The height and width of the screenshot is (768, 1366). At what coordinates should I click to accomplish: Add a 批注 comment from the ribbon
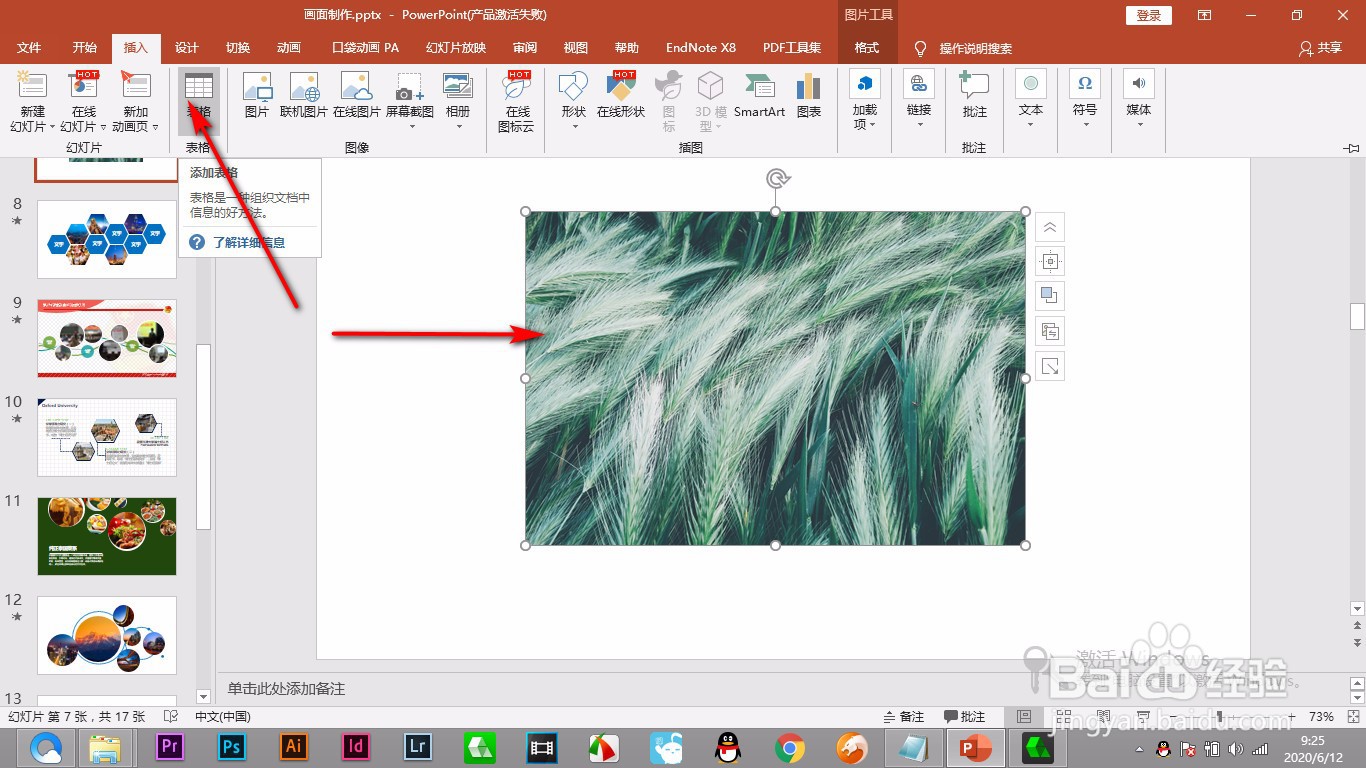tap(974, 96)
